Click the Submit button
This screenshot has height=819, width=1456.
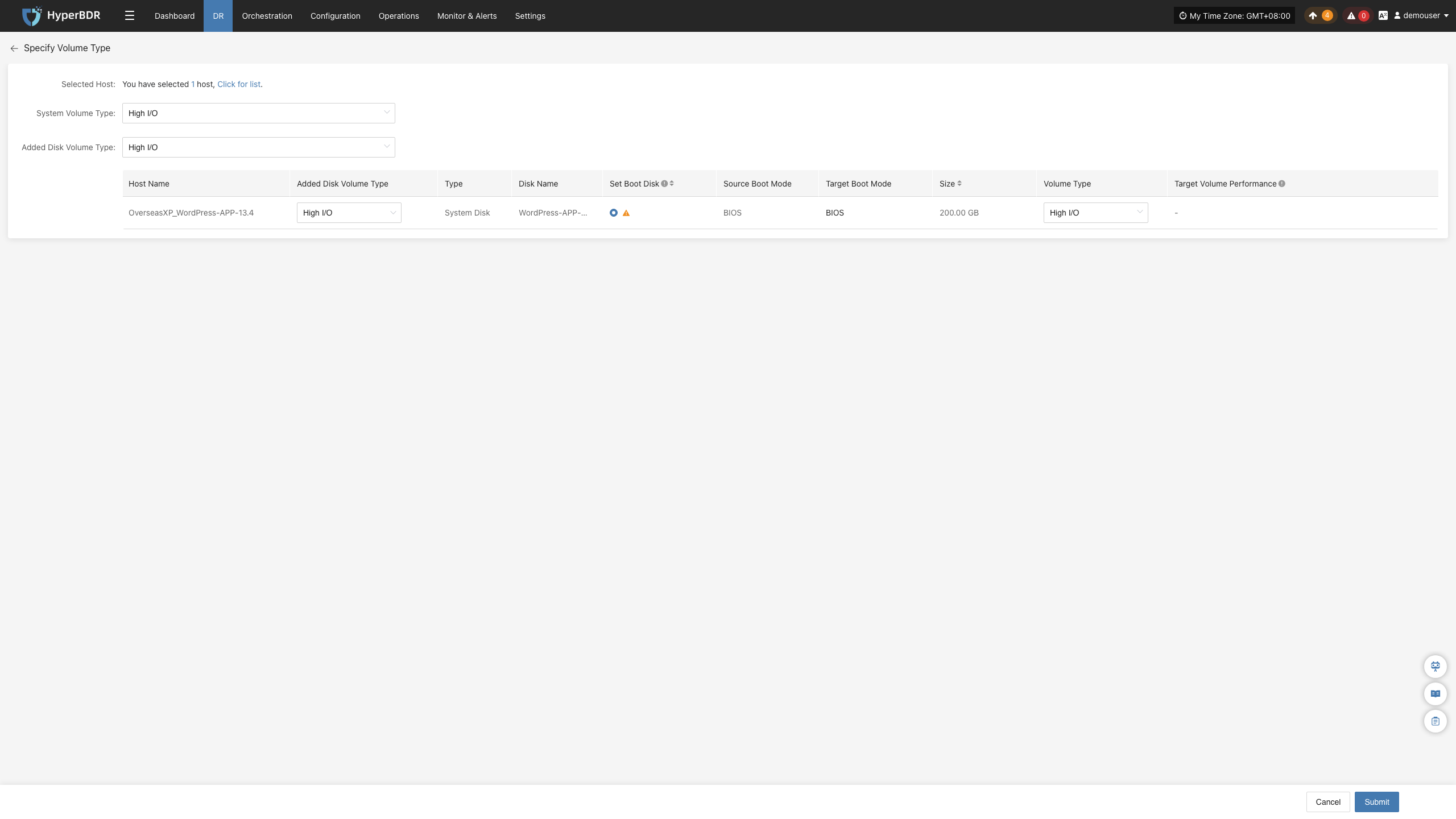(x=1377, y=802)
